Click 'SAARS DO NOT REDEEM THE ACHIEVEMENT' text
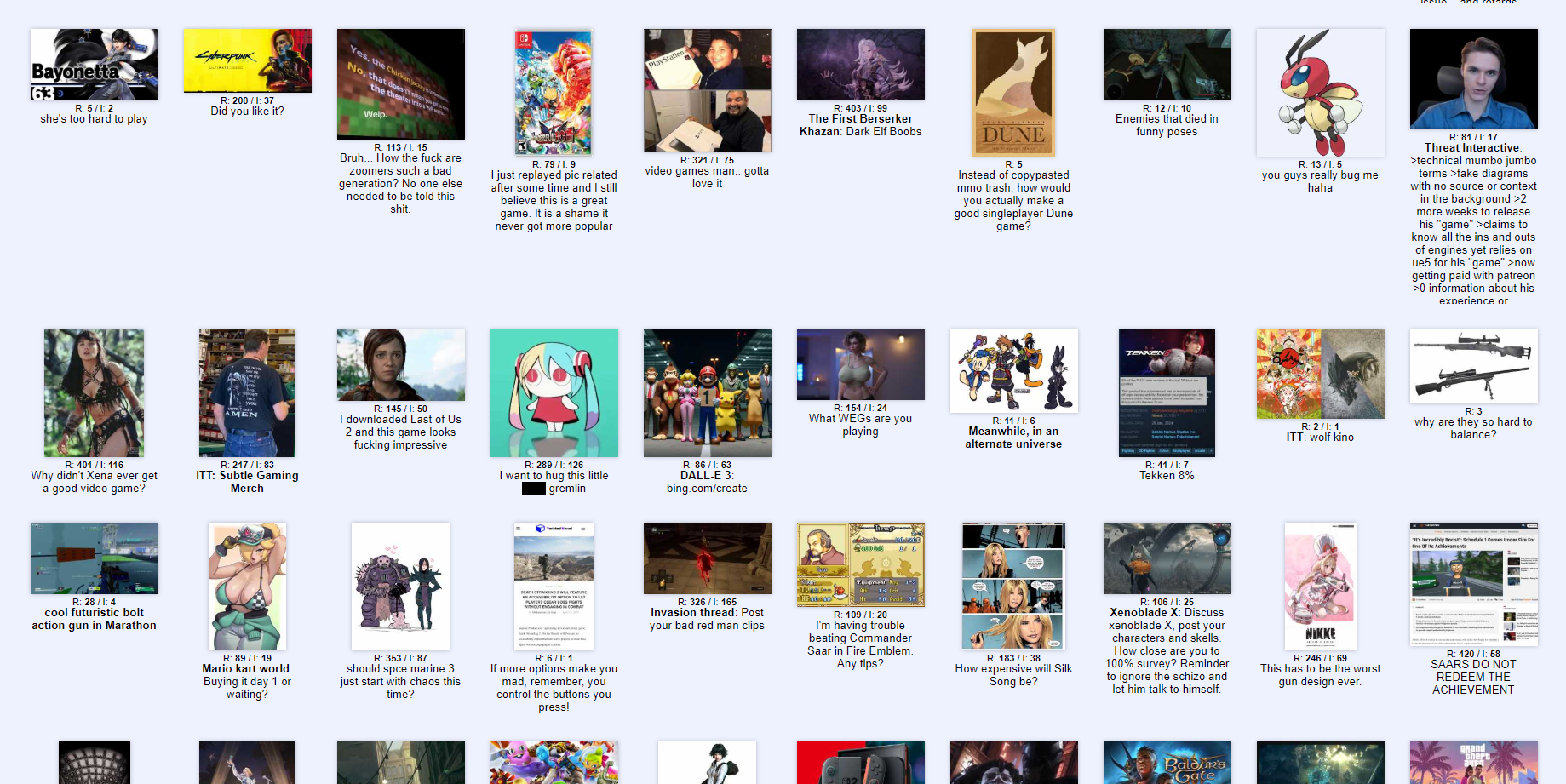 tap(1473, 678)
